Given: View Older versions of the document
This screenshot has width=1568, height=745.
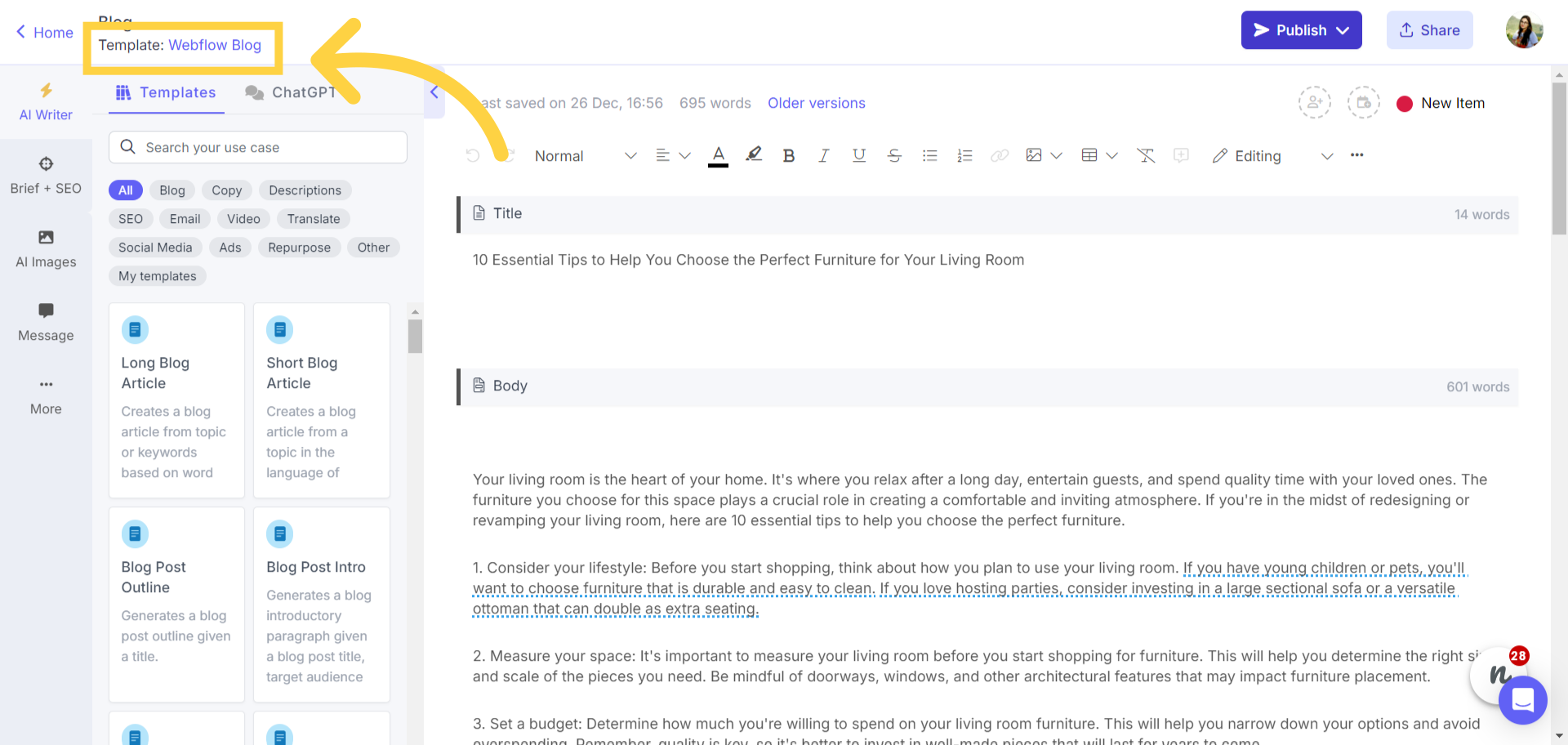Looking at the screenshot, I should click(816, 103).
